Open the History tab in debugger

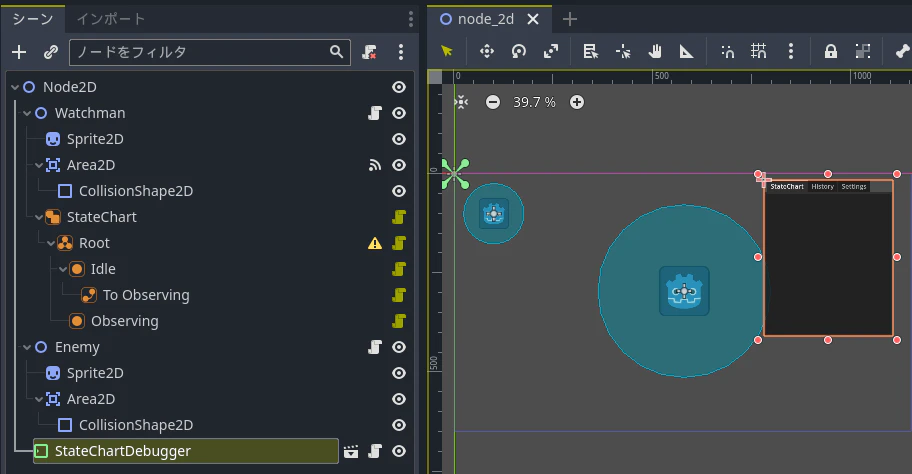point(822,187)
